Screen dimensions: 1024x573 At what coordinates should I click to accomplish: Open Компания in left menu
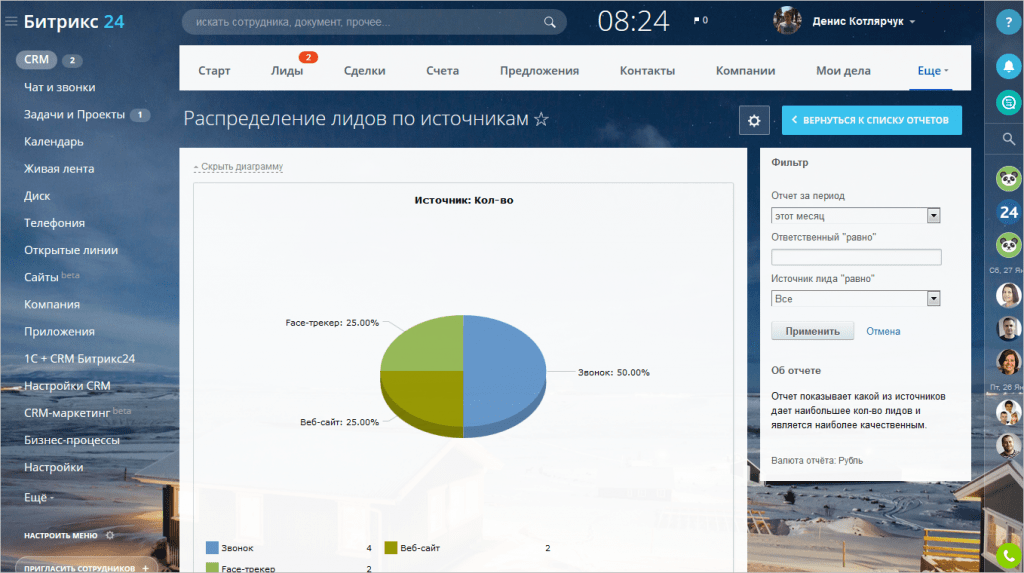[52, 304]
